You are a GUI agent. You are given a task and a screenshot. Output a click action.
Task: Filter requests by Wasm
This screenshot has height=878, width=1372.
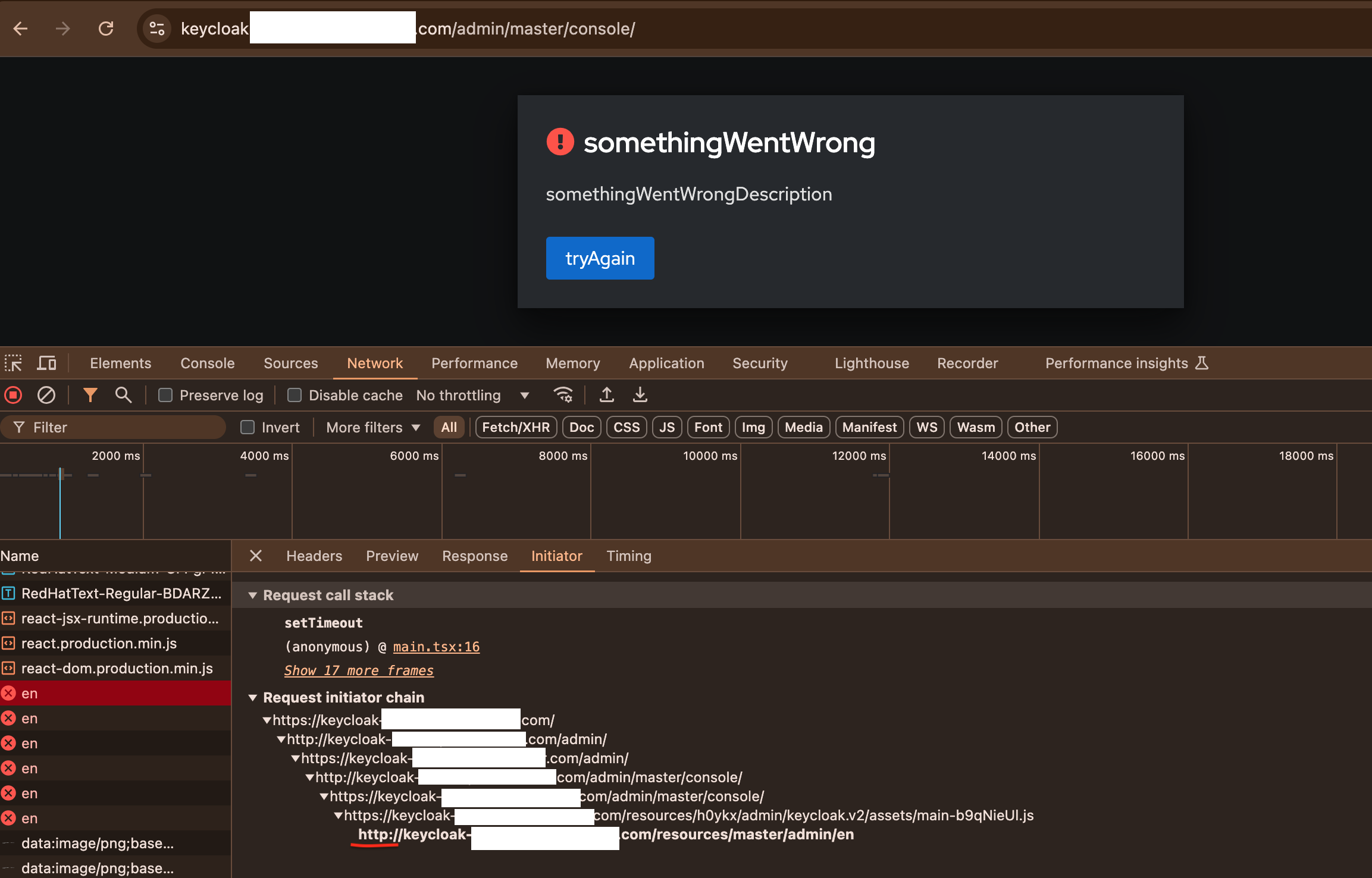coord(976,427)
